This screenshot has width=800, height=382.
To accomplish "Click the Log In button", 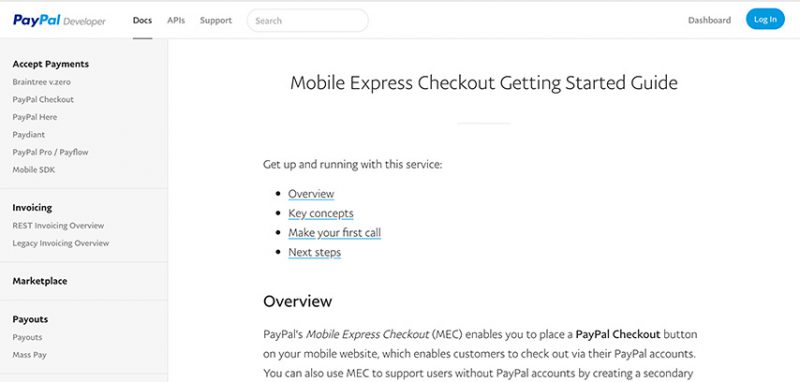I will coord(765,19).
